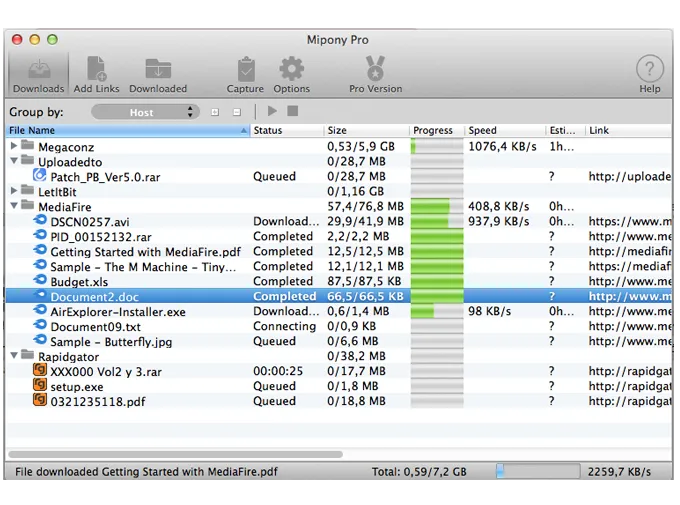This screenshot has height=505, width=680.
Task: Click the Queued status of setup.exe
Action: pyautogui.click(x=274, y=386)
